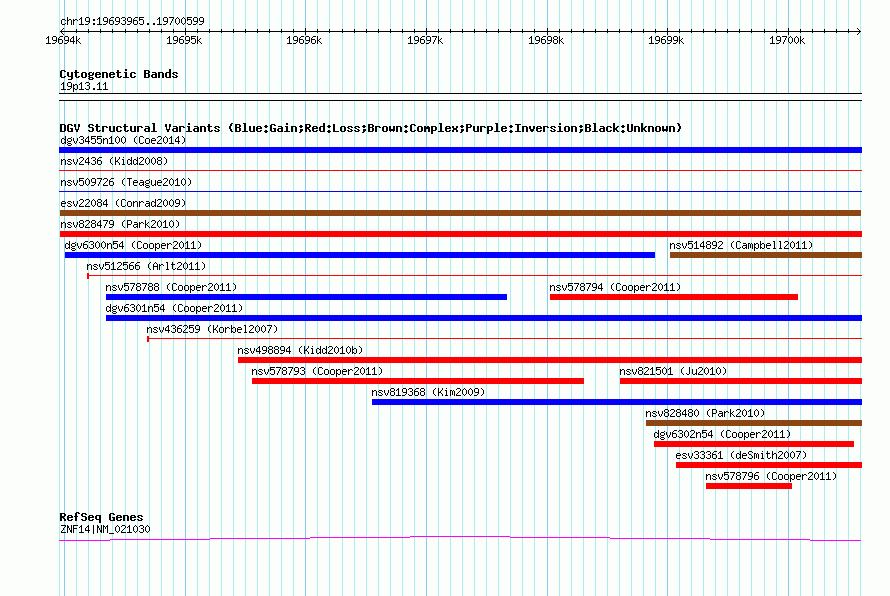Select the nsv2436 (Kidd2008) label
Image resolution: width=890 pixels, height=596 pixels.
[114, 161]
